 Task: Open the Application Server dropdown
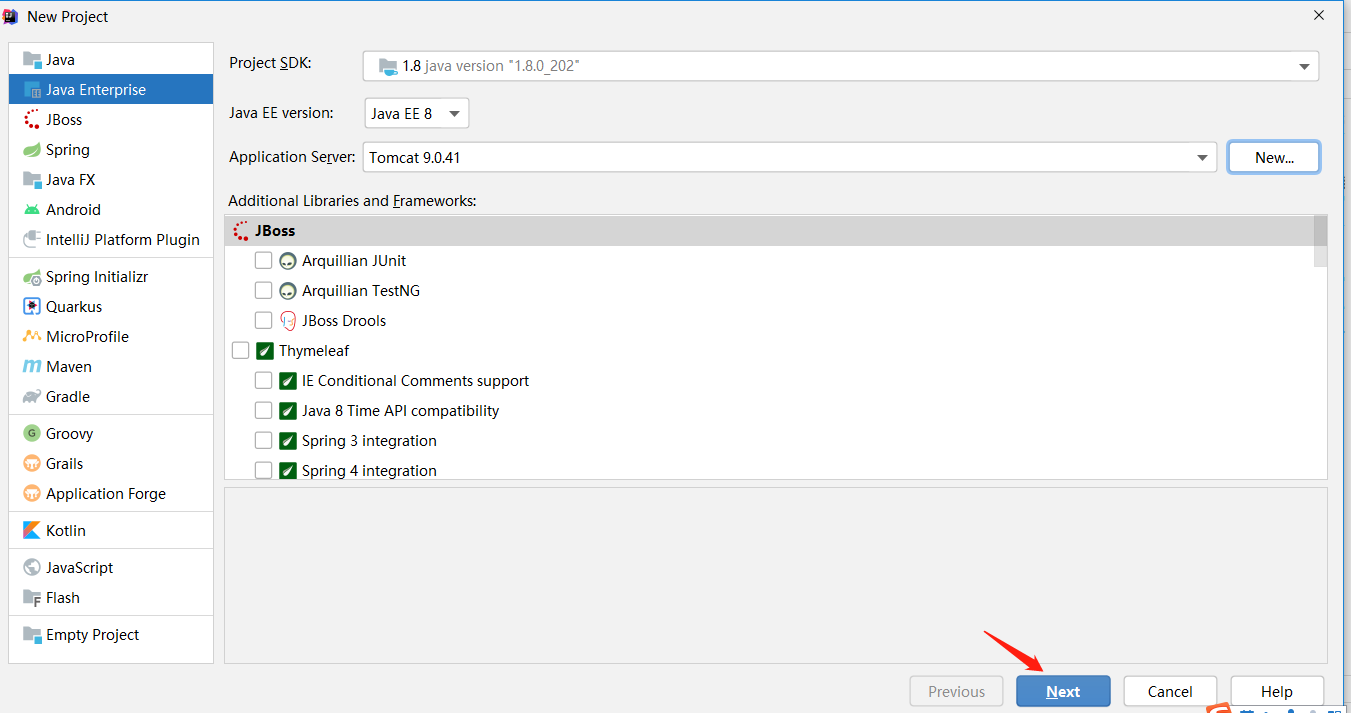pos(789,157)
